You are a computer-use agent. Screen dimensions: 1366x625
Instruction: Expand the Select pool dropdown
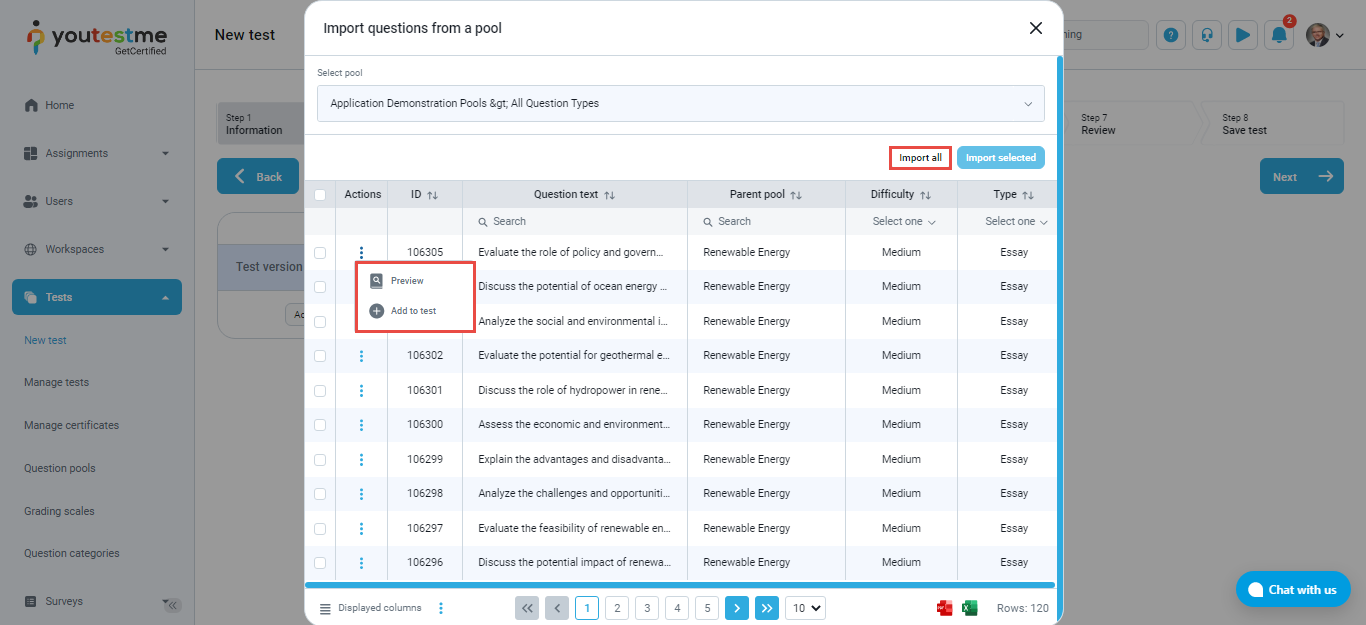click(x=680, y=104)
